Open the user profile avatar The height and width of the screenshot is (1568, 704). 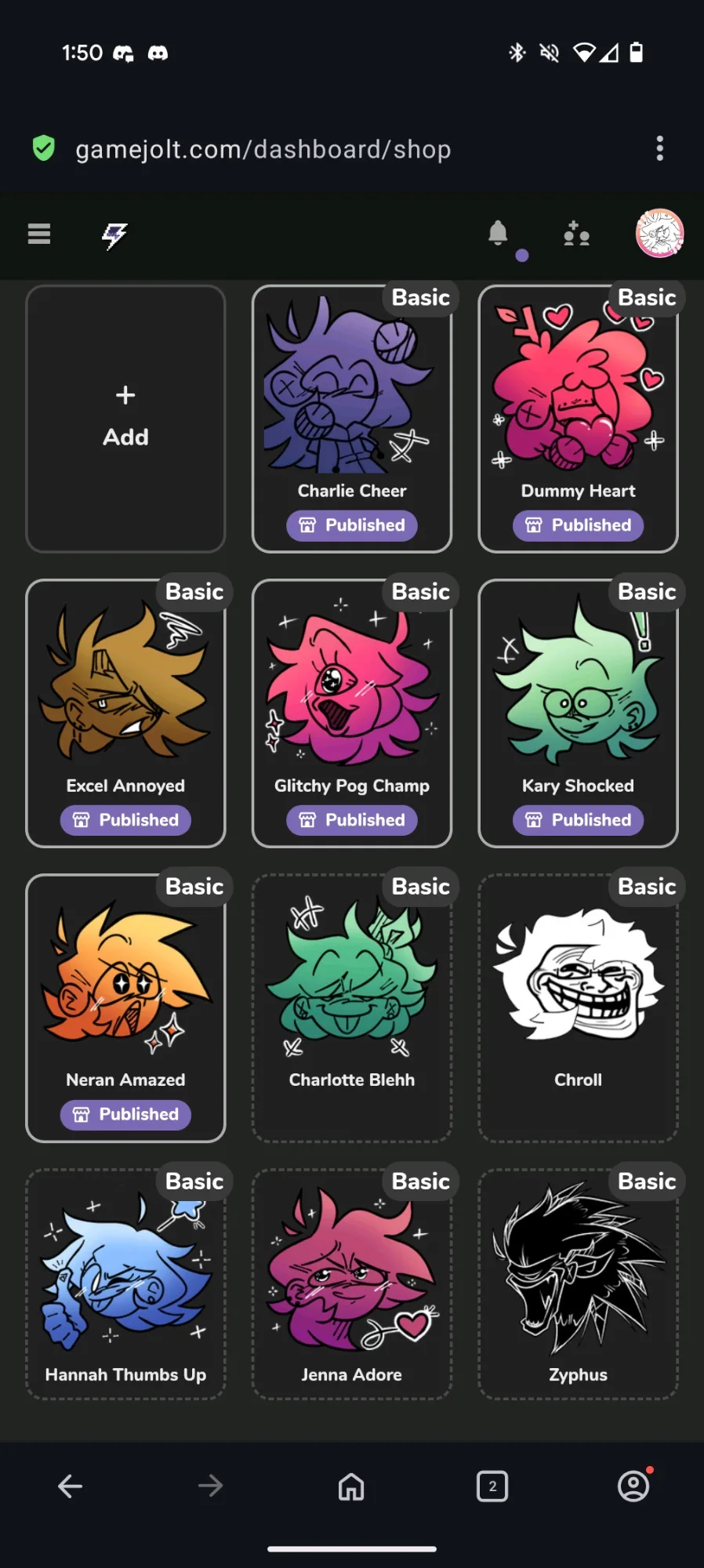tap(659, 233)
